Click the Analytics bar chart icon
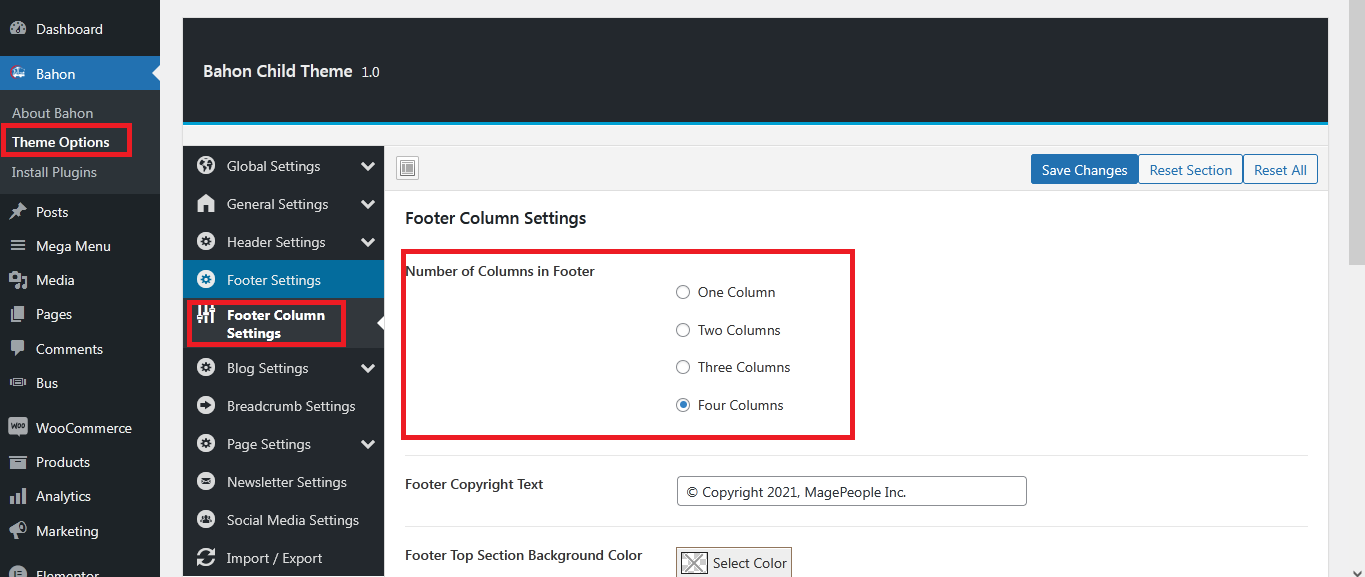This screenshot has width=1365, height=577. pos(18,496)
